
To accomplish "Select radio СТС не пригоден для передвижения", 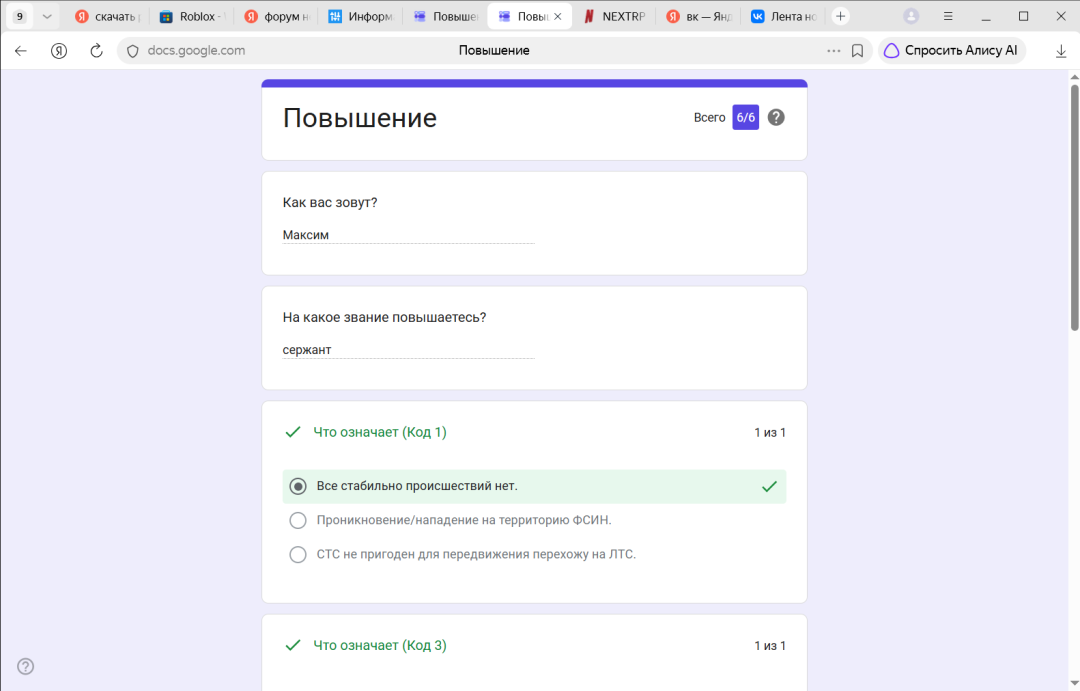I will click(298, 554).
